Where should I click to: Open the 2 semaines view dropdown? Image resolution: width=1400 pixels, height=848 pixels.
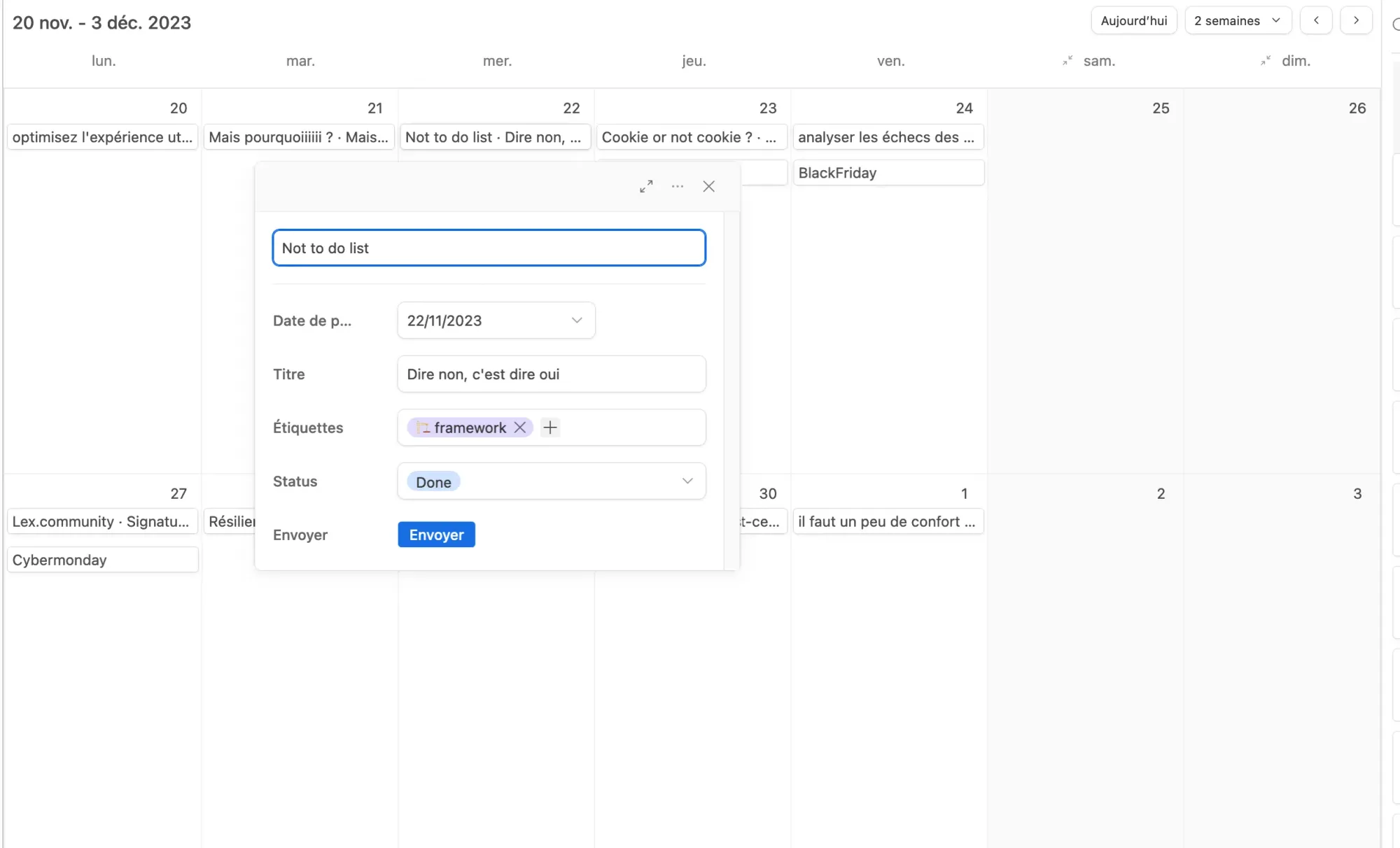click(1237, 20)
